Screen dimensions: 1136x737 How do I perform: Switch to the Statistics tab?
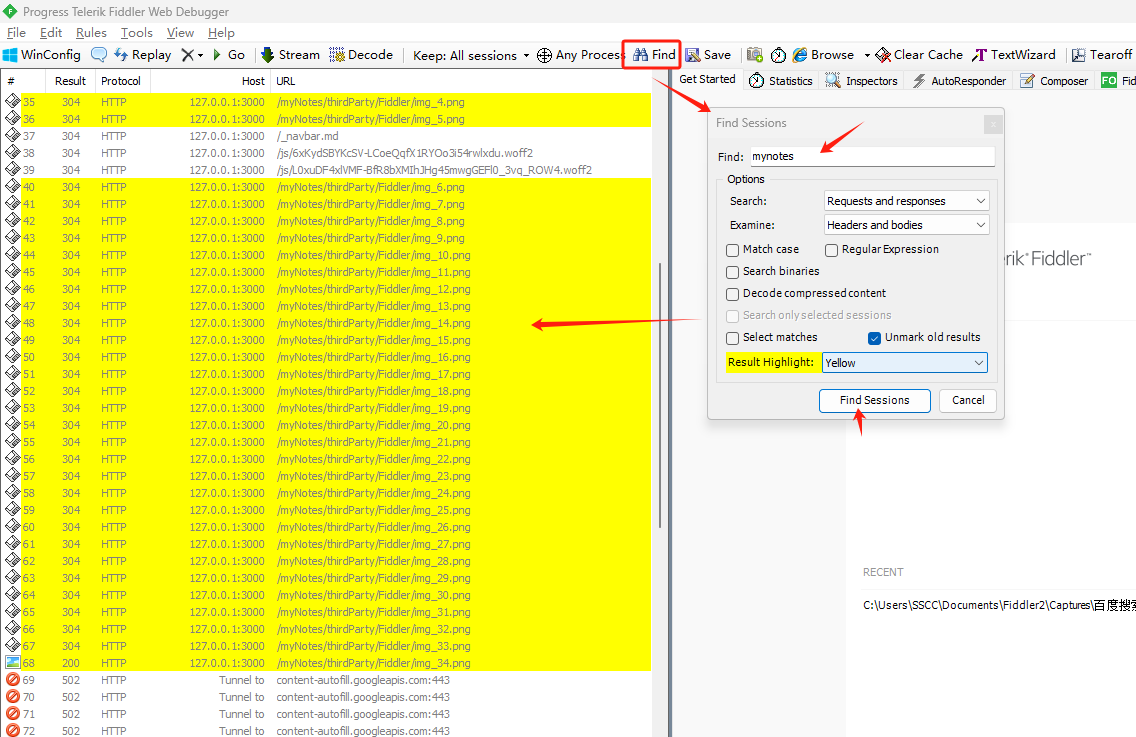(780, 80)
